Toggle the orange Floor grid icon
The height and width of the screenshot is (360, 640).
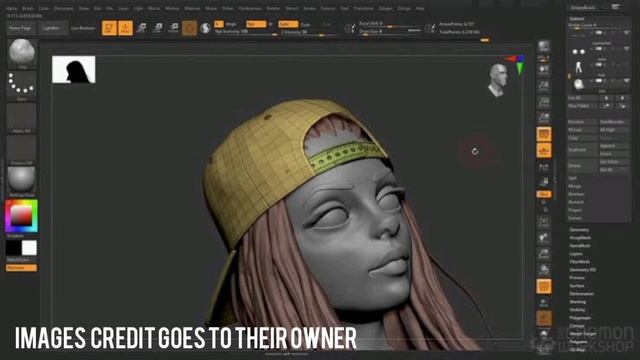tap(544, 150)
